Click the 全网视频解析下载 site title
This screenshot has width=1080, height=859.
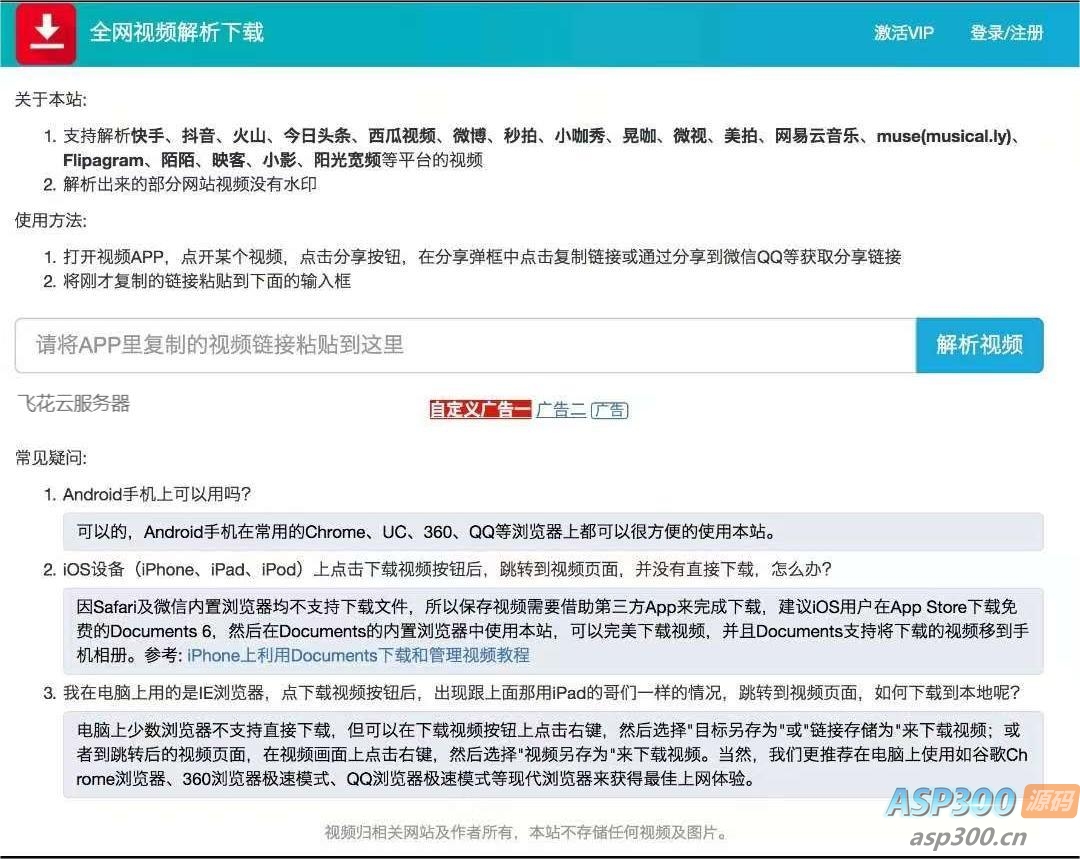[175, 33]
